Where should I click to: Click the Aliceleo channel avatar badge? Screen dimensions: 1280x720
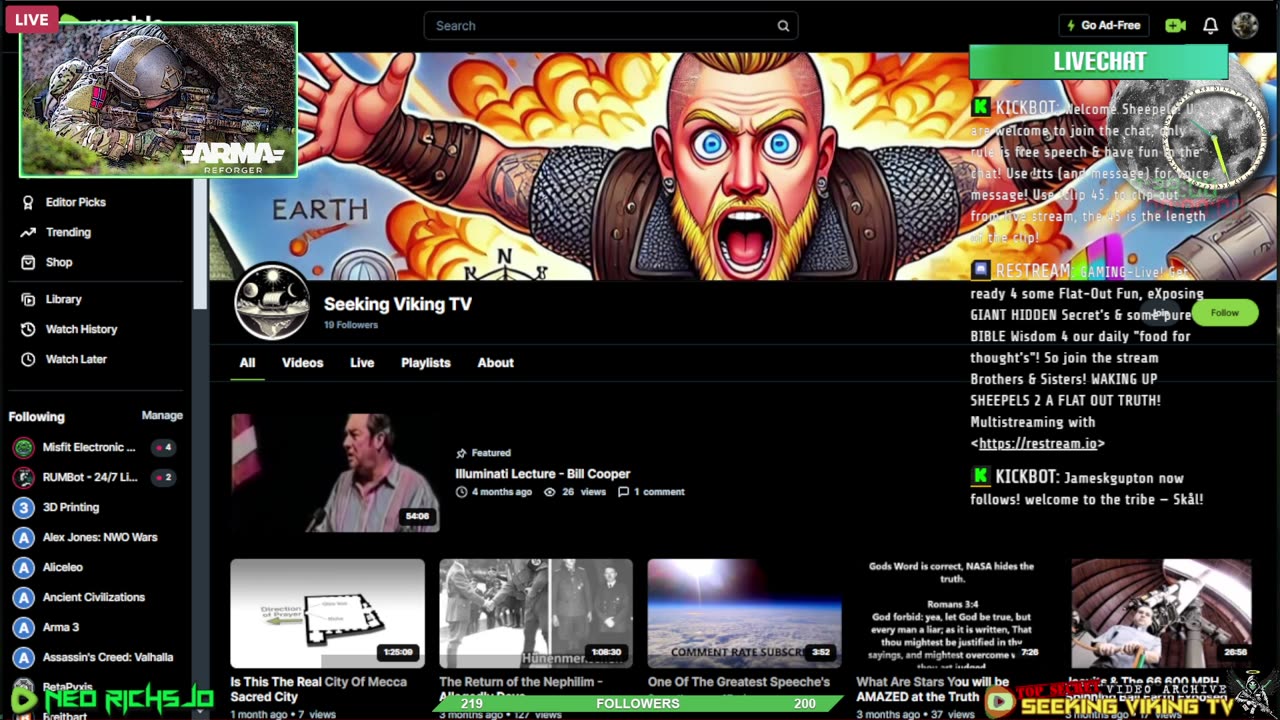point(23,567)
